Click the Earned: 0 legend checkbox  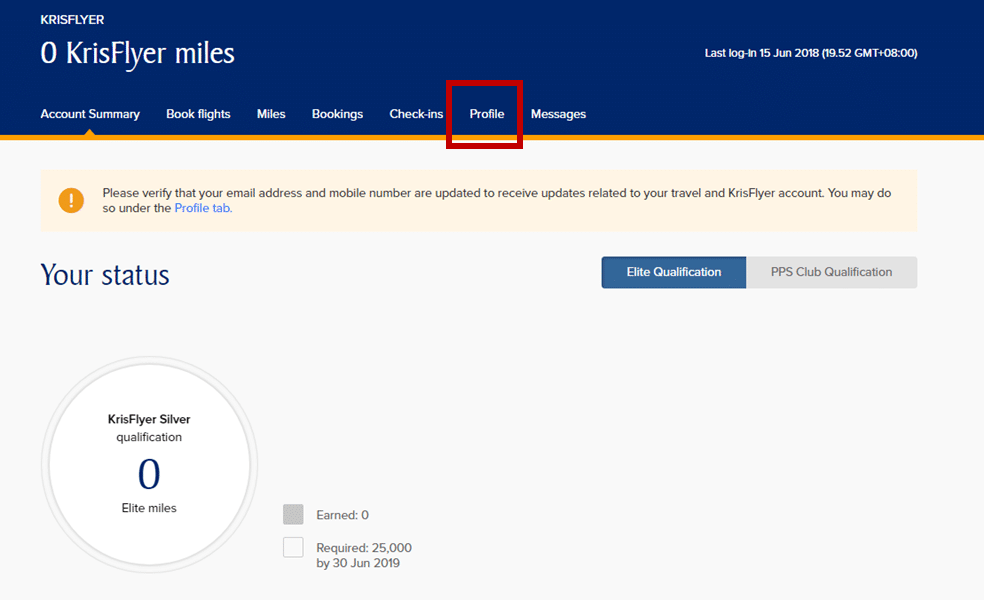[294, 514]
